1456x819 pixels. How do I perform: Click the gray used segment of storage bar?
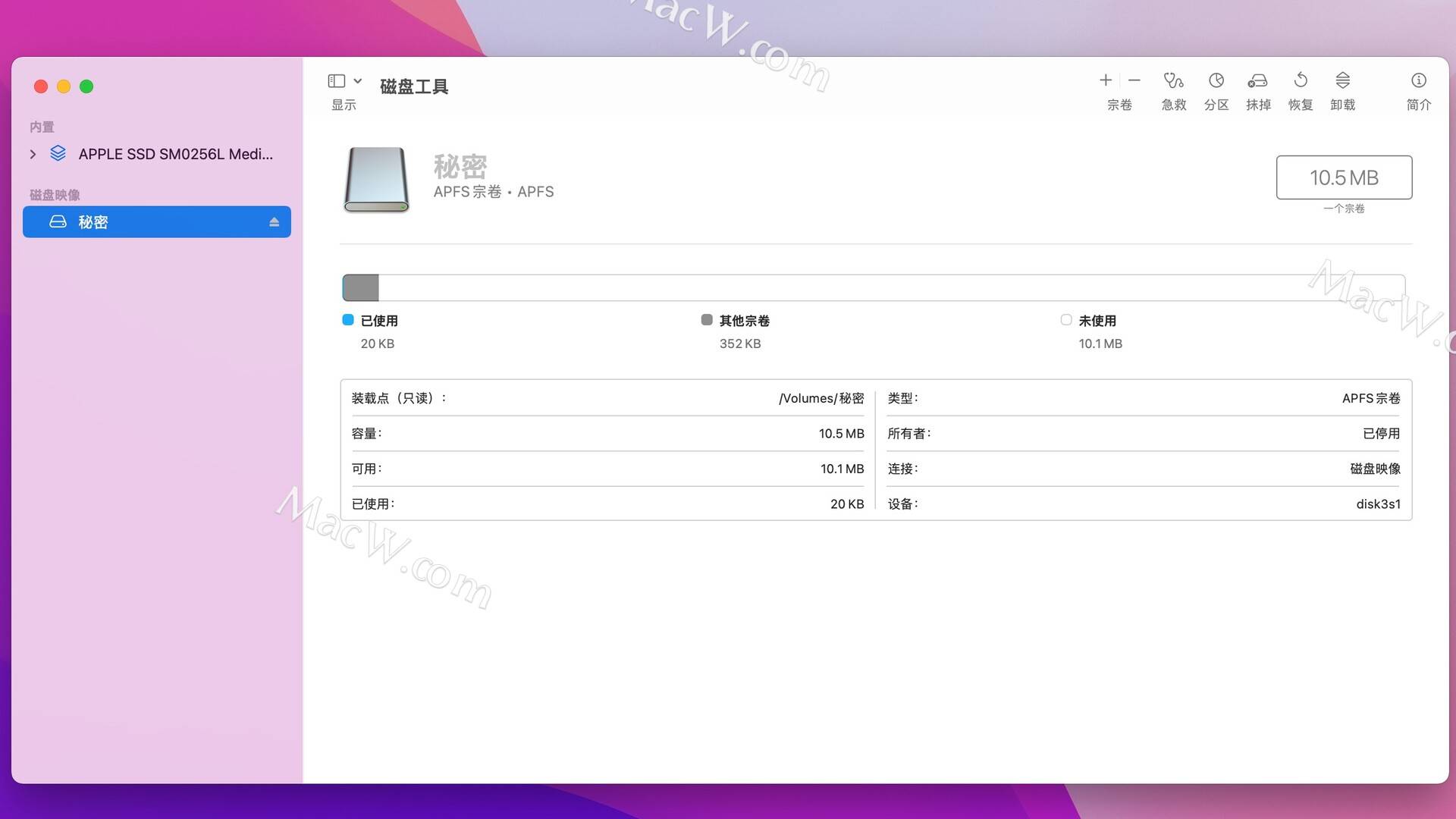(x=361, y=288)
